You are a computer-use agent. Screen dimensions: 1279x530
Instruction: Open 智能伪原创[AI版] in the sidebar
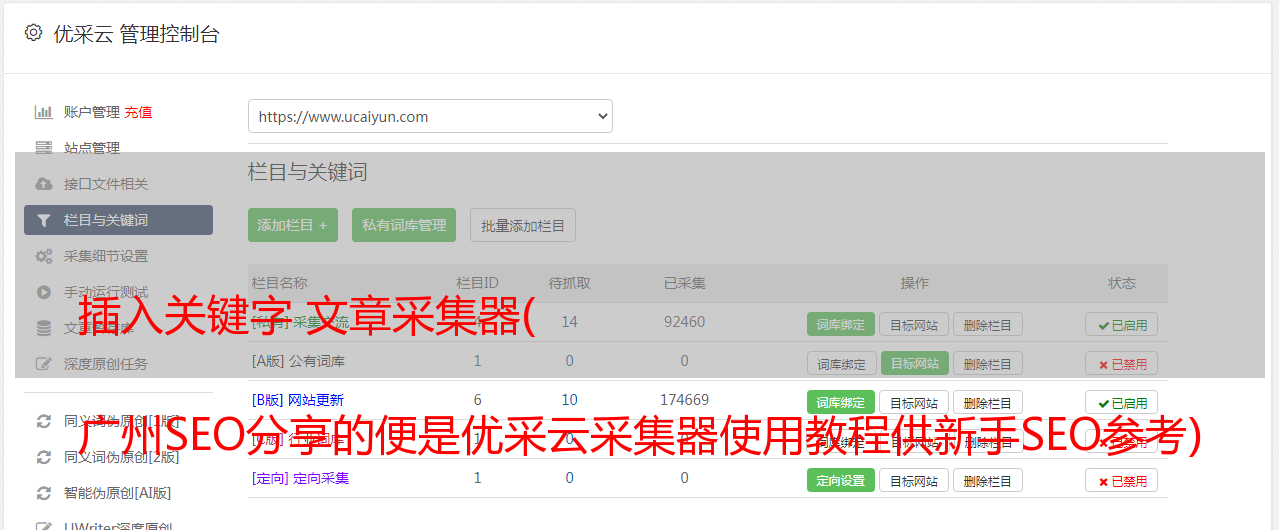point(118,493)
